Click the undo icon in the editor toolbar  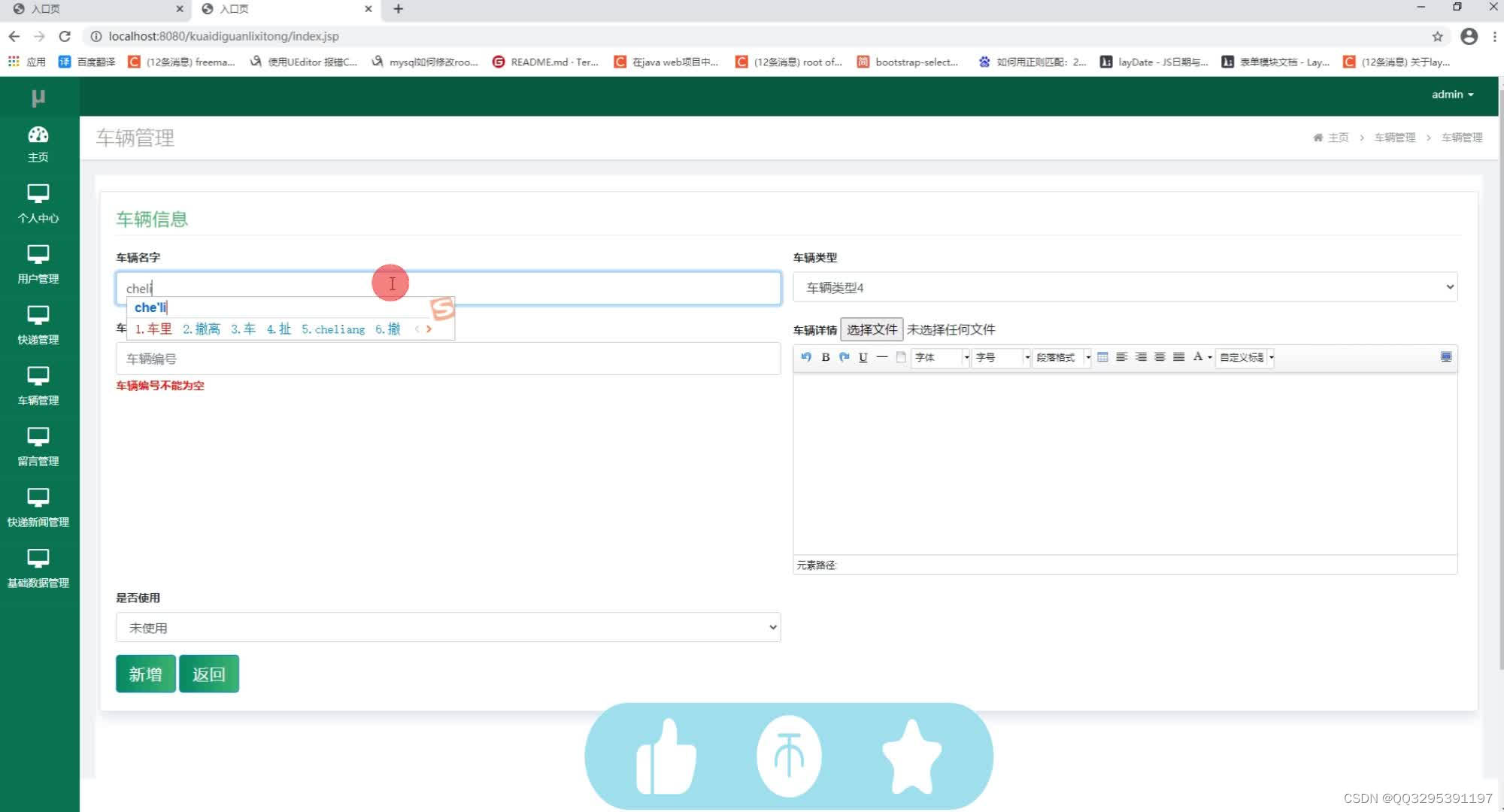tap(806, 357)
